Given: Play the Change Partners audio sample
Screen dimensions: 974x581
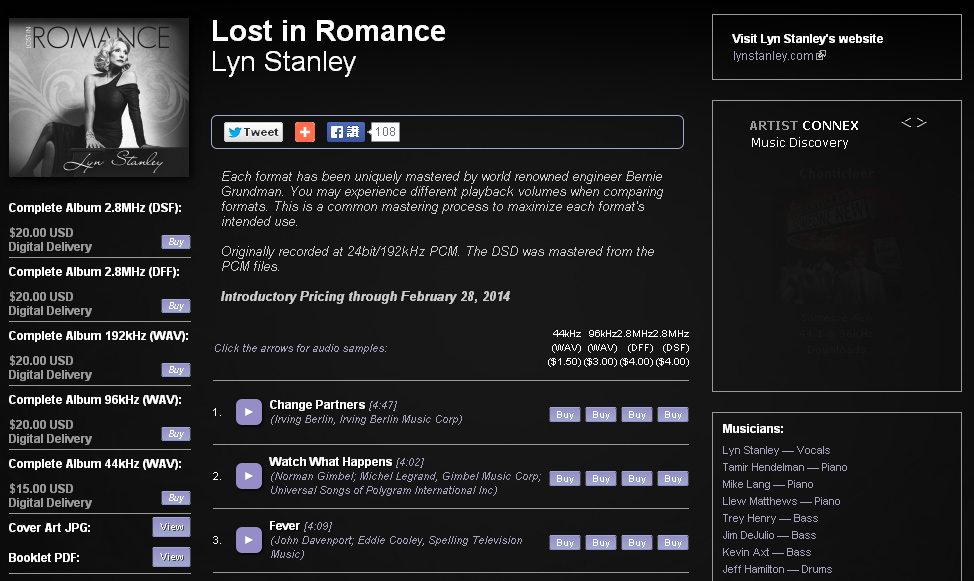Looking at the screenshot, I should click(248, 412).
